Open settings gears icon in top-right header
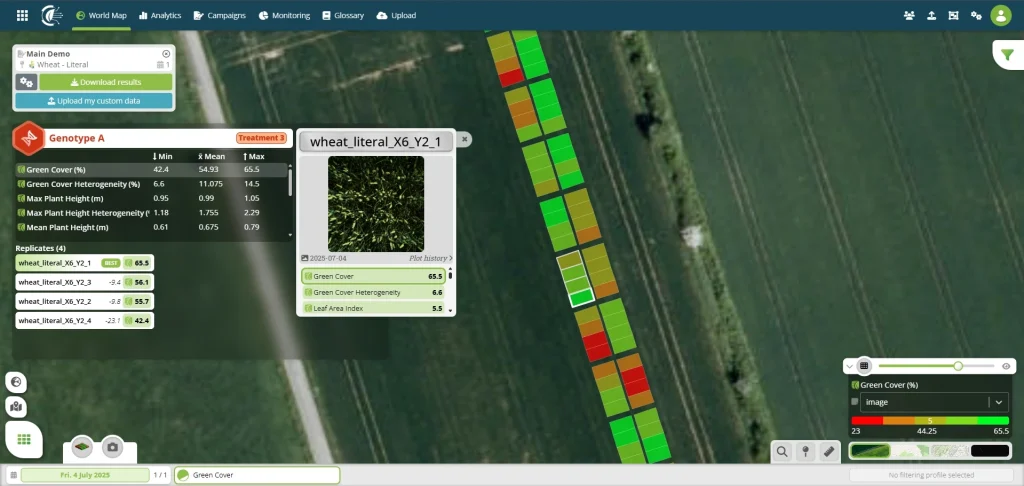Screen dimensions: 1024x486 point(976,15)
